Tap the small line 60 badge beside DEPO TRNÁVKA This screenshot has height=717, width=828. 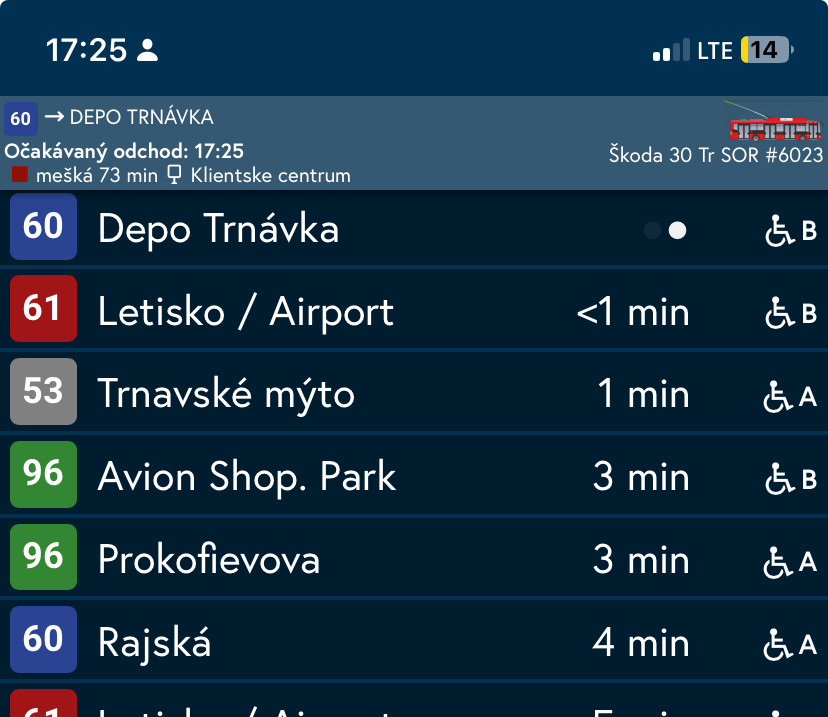pos(21,118)
